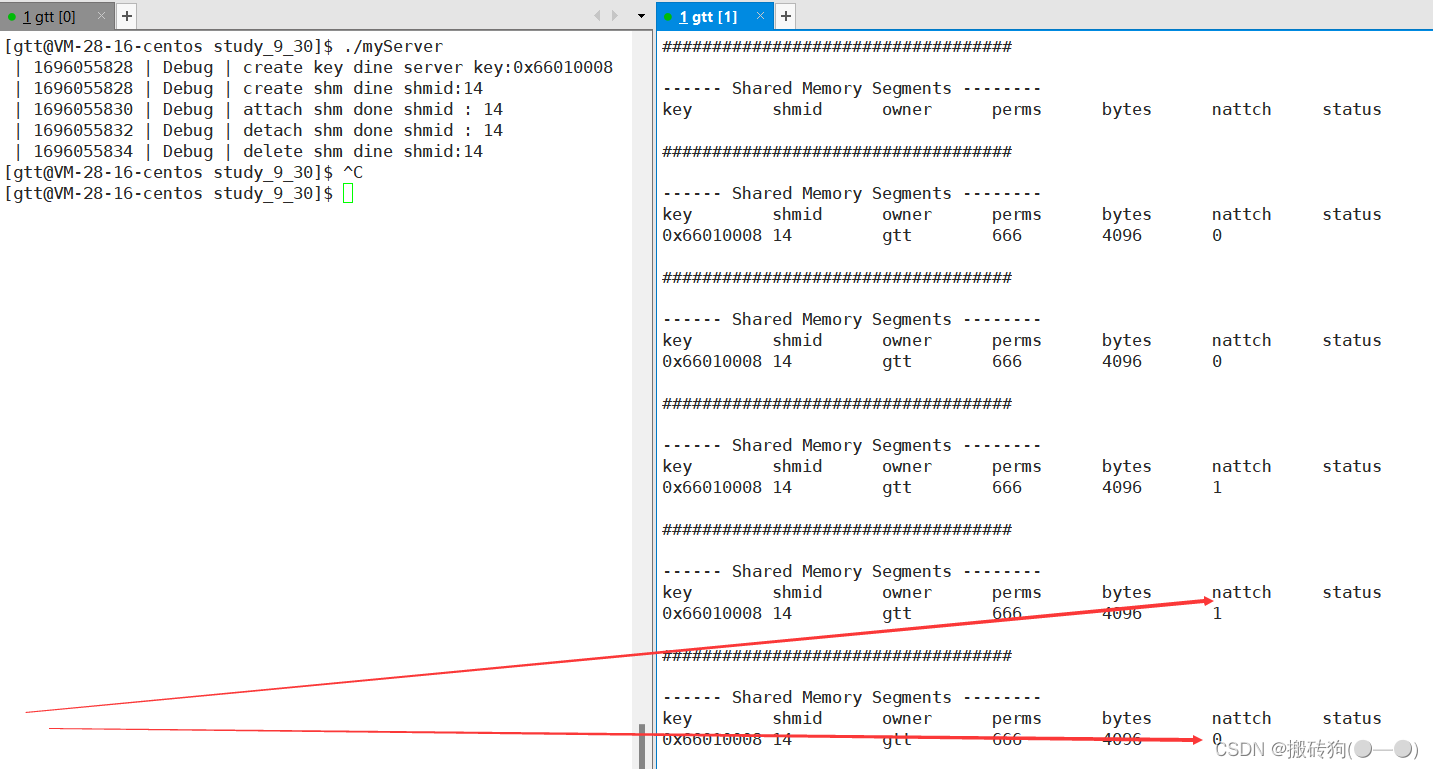Image resolution: width=1433 pixels, height=769 pixels.
Task: Open the tab list dropdown arrow
Action: coord(641,16)
